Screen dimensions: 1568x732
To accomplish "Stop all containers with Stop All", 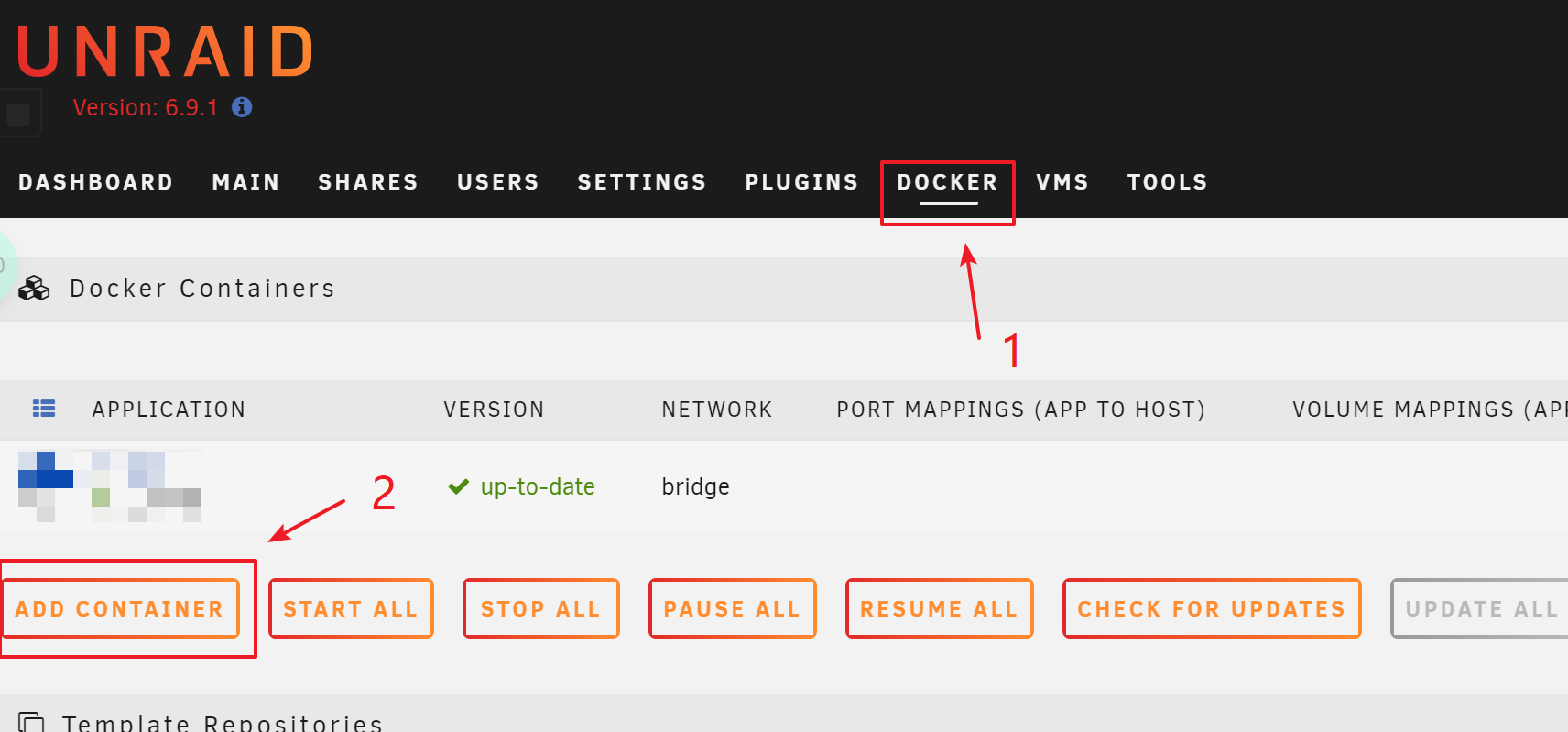I will (541, 608).
